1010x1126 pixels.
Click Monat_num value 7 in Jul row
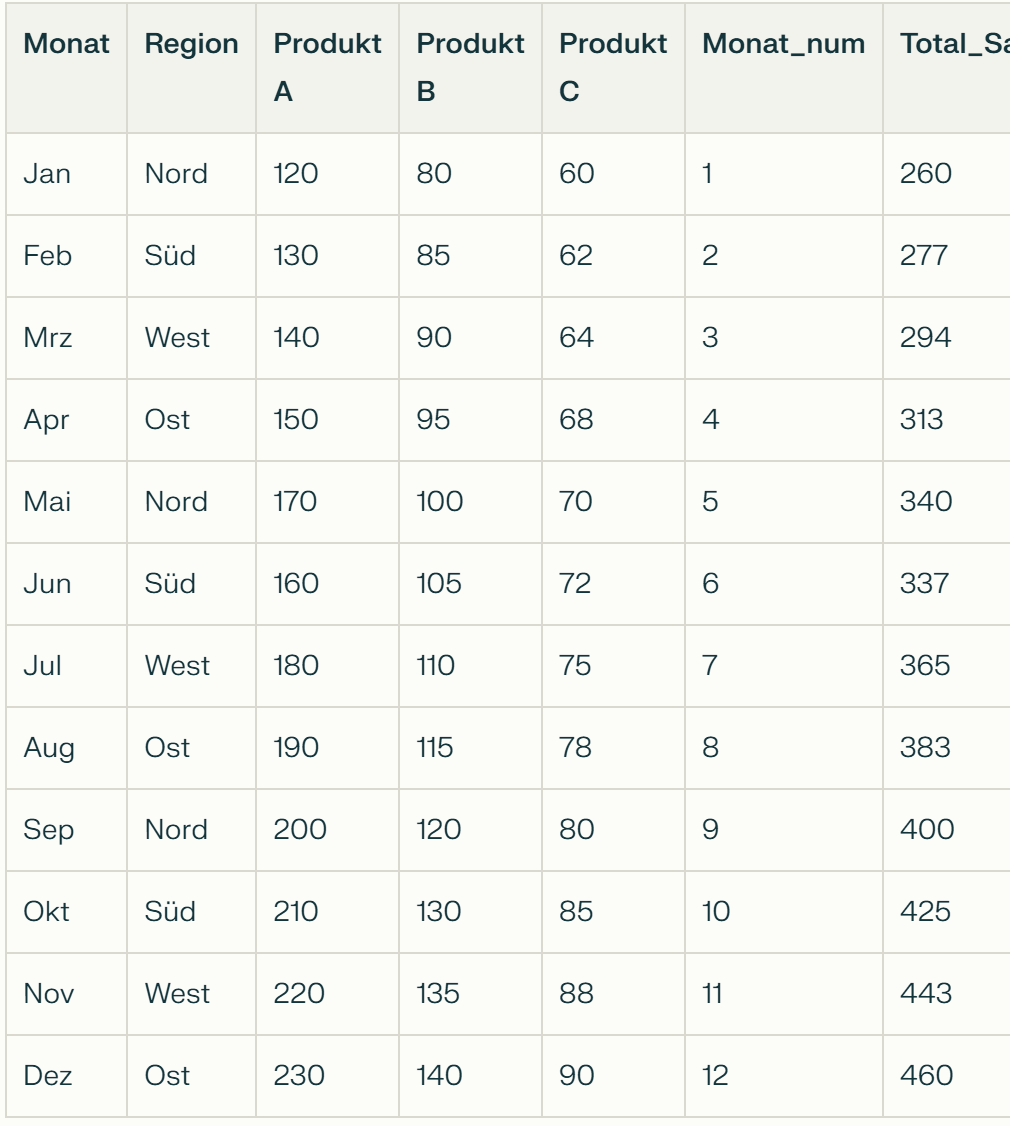[x=783, y=665]
